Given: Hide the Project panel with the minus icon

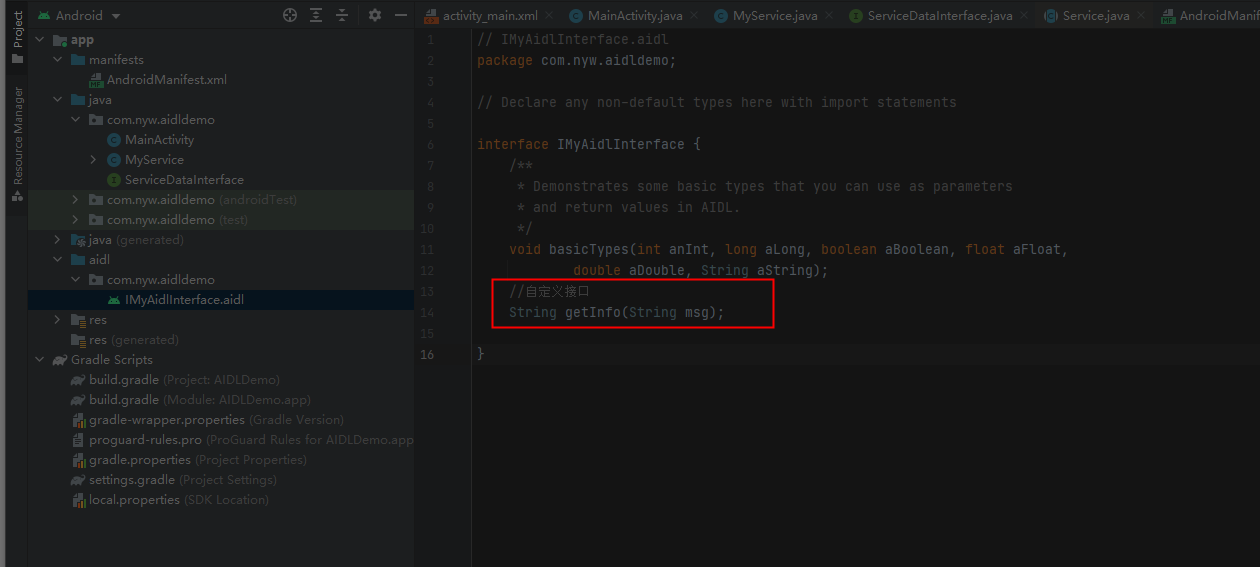Looking at the screenshot, I should click(401, 15).
